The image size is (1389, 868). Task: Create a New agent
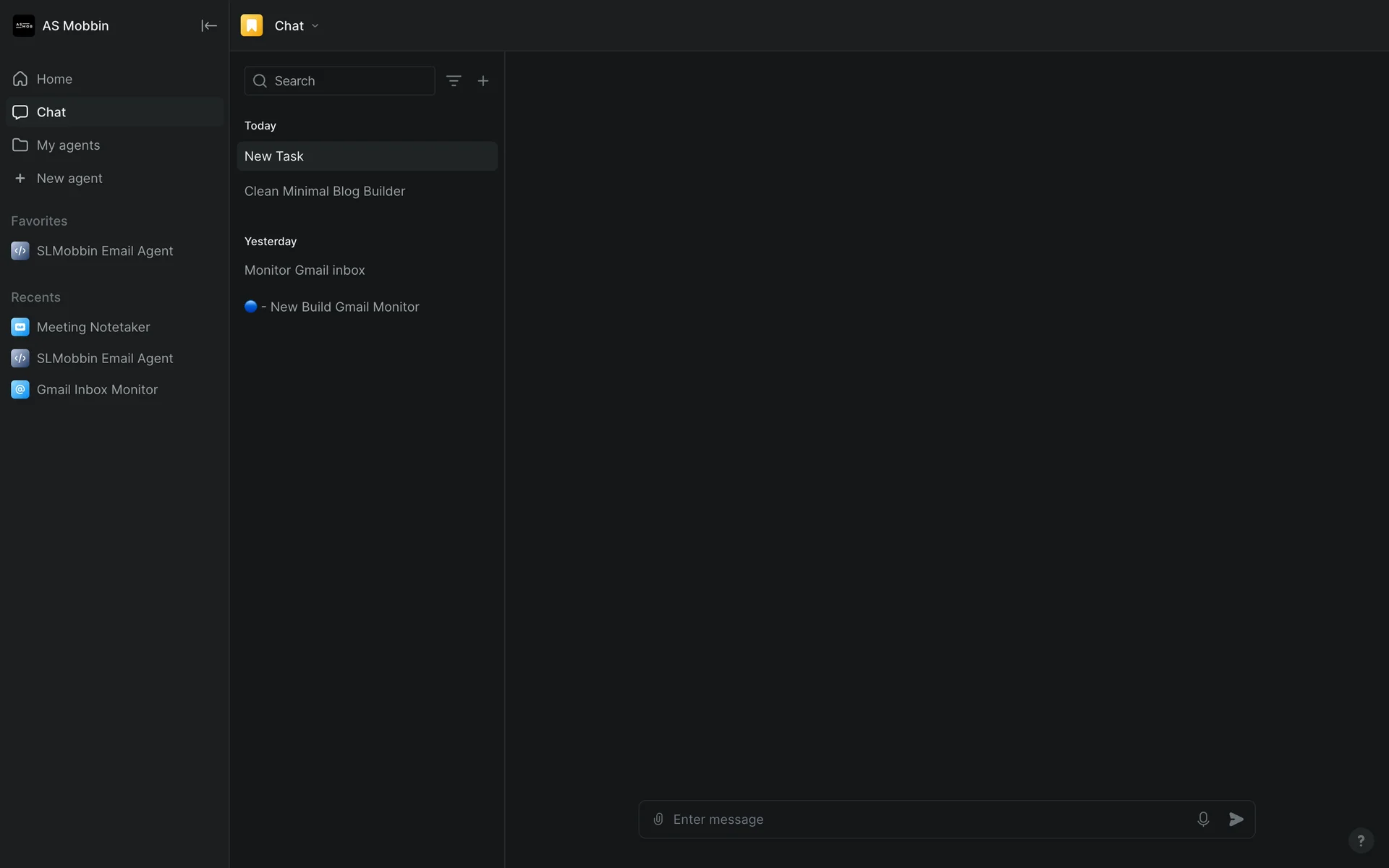pos(69,179)
